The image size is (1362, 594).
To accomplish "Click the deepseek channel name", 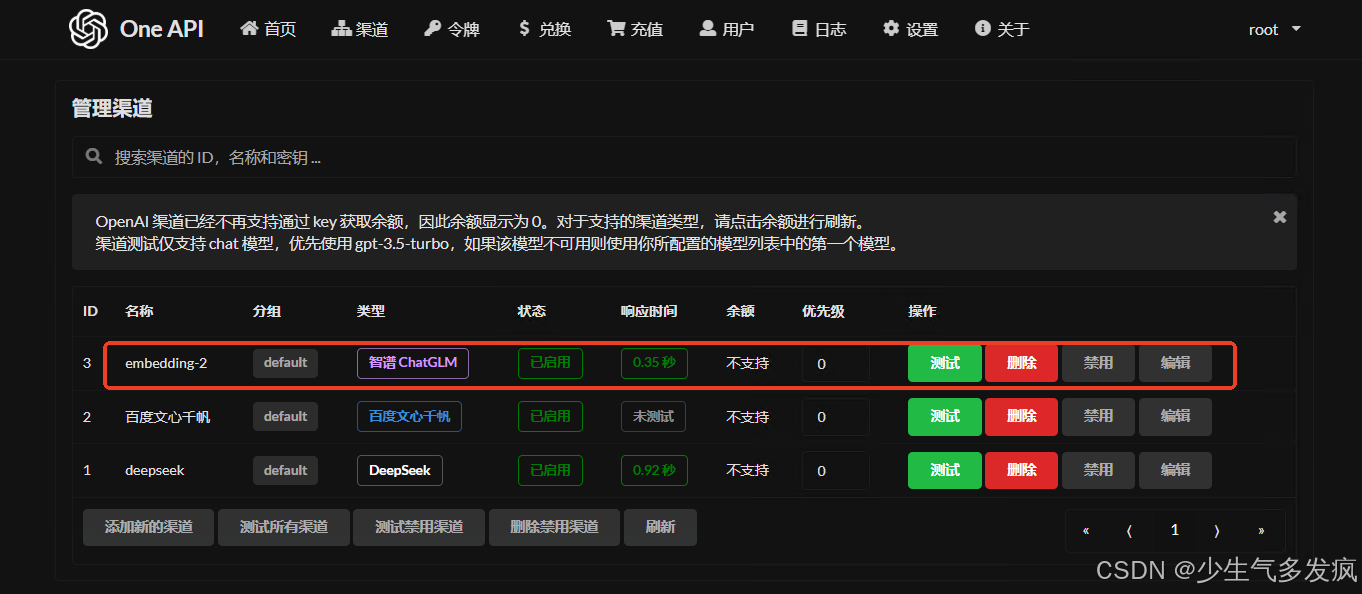I will (x=155, y=470).
